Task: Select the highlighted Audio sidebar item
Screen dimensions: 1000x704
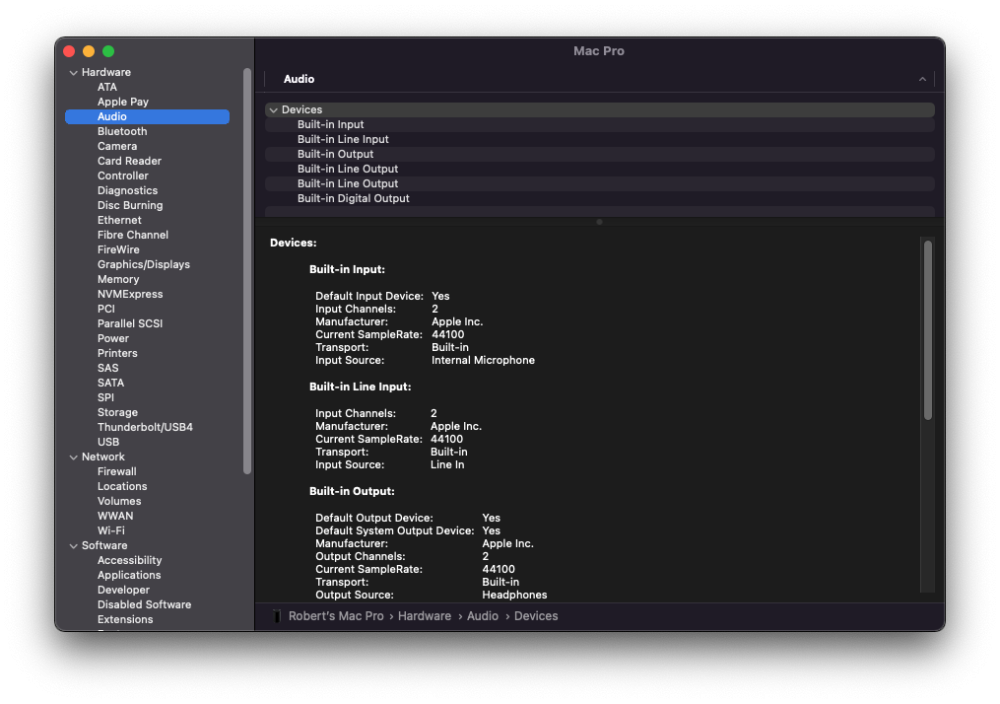Action: pyautogui.click(x=147, y=117)
